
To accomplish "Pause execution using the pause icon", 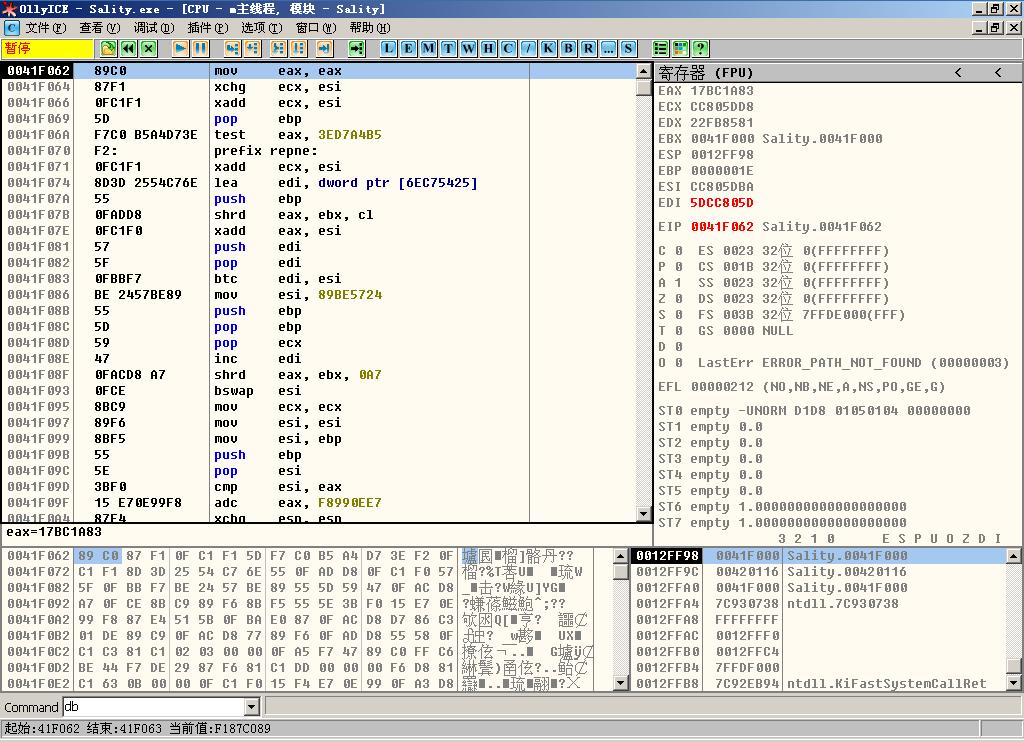I will 200,48.
